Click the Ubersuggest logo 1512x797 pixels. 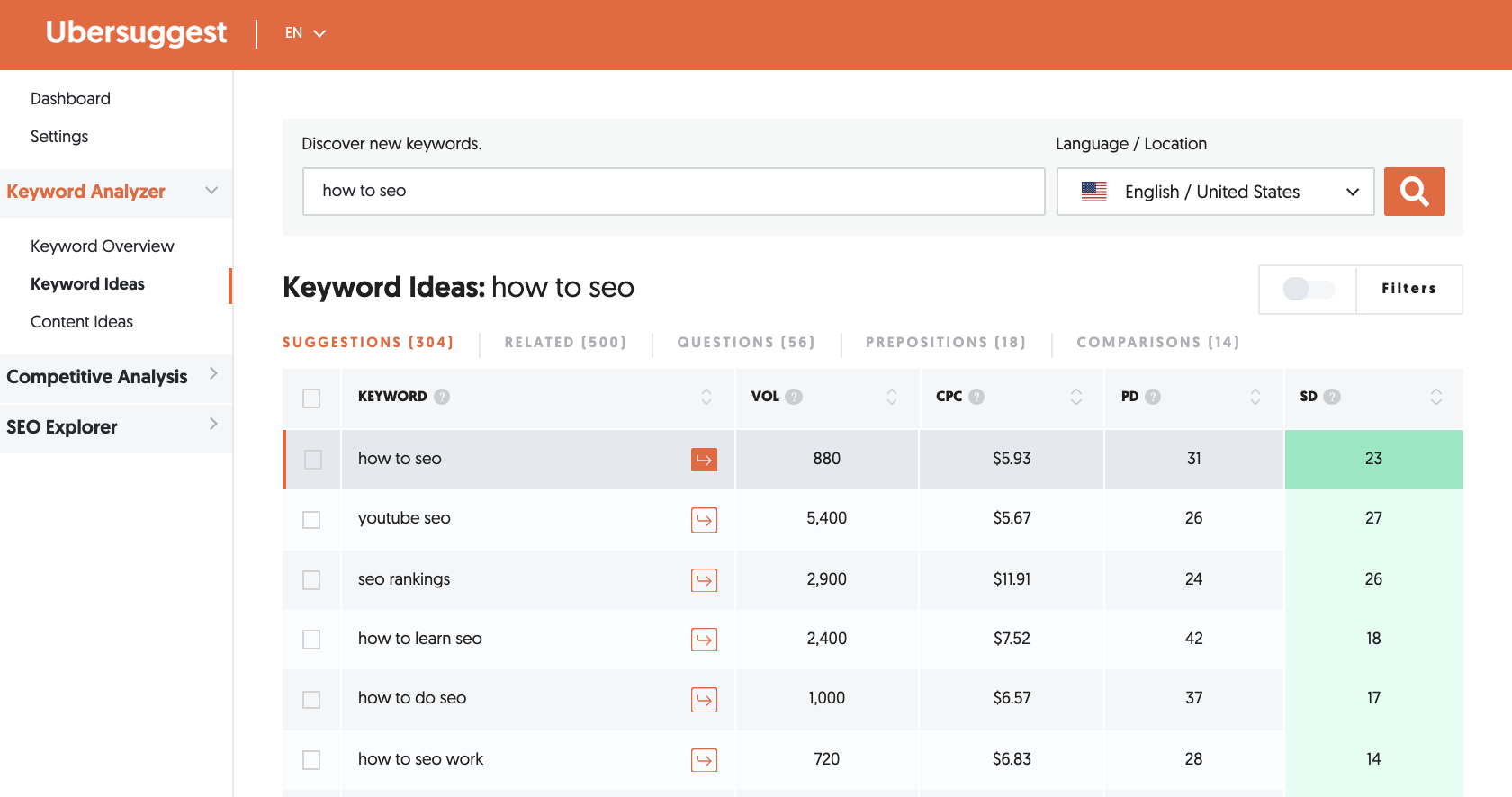click(136, 32)
